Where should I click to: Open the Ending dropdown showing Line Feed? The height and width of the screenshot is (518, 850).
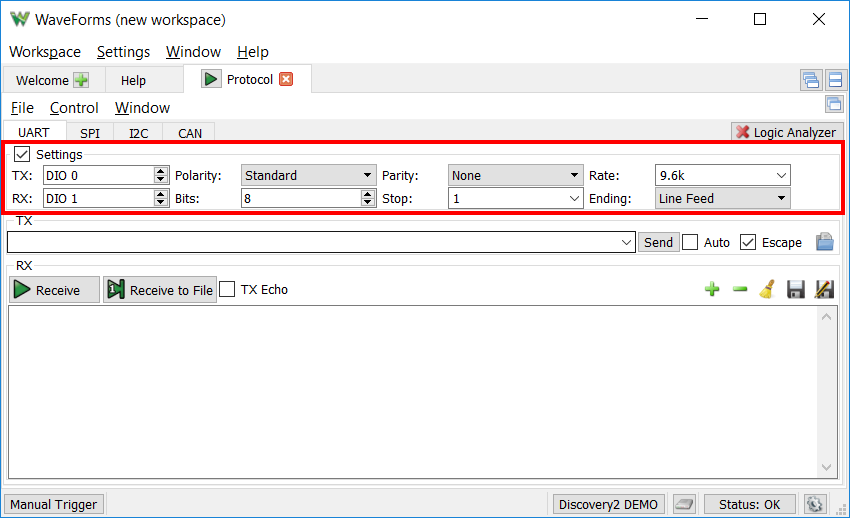pos(723,198)
